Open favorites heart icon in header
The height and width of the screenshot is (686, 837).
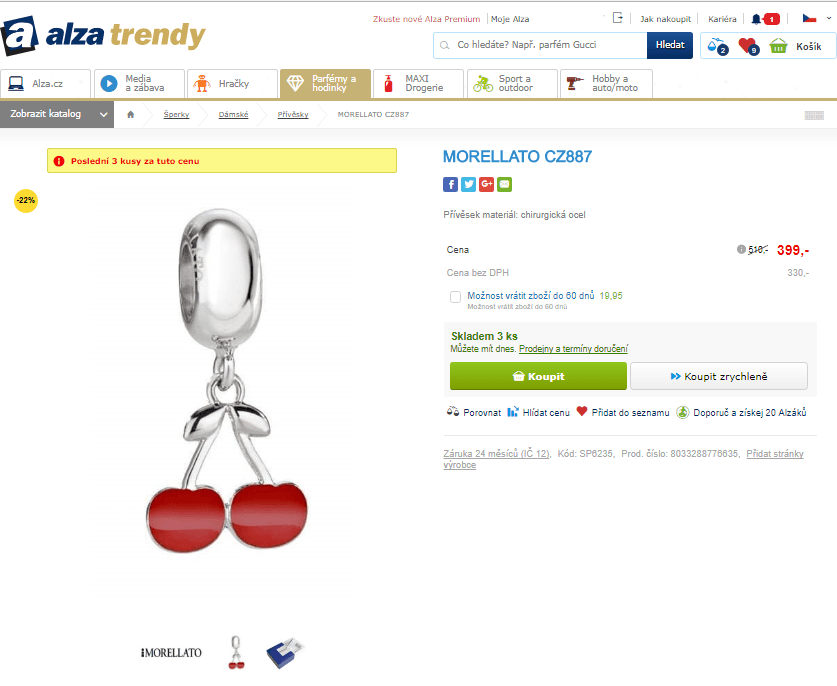tap(748, 46)
